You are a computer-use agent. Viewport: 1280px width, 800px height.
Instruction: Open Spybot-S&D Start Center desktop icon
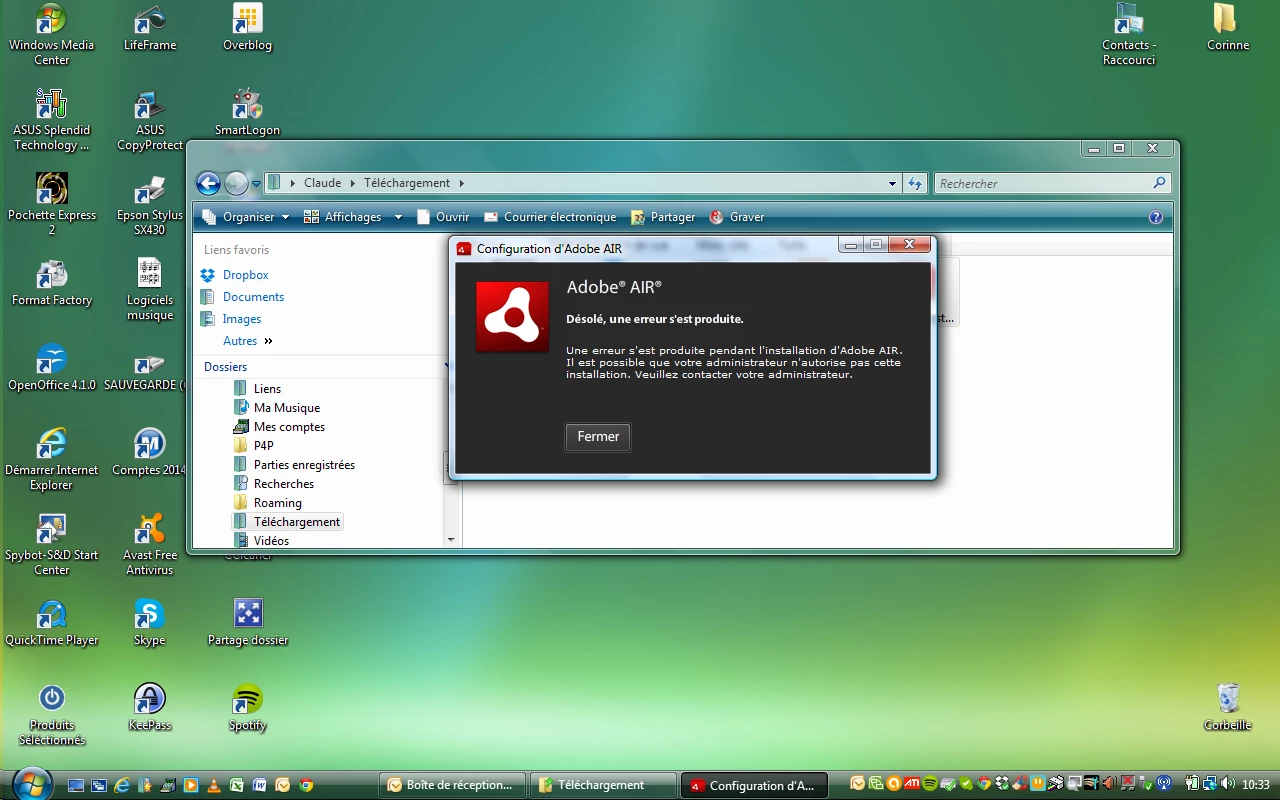51,546
